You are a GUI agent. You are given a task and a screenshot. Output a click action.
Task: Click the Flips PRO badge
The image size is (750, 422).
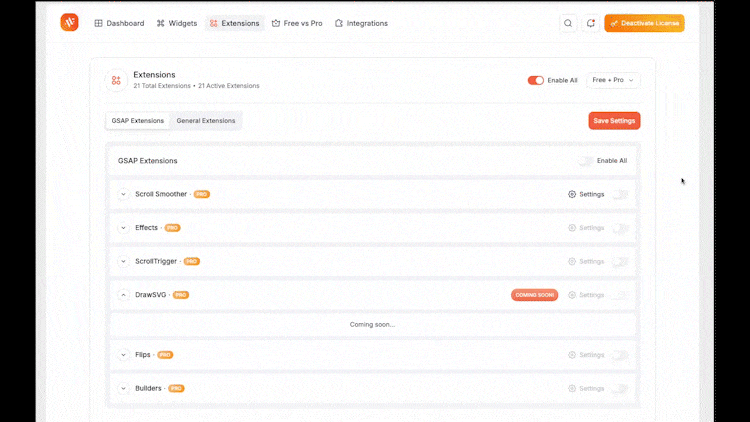tap(165, 355)
